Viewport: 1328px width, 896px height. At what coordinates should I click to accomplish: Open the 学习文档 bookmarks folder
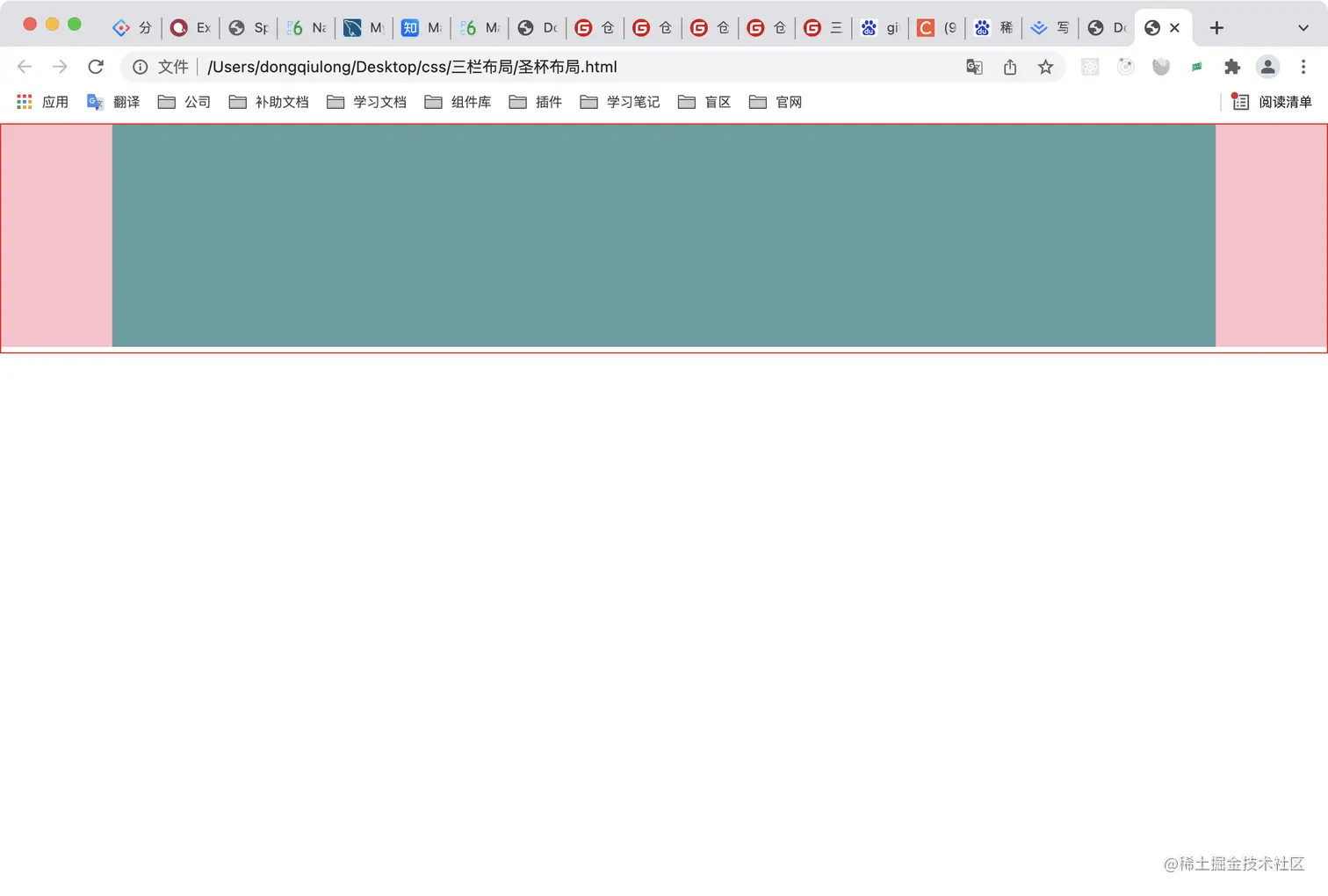click(366, 102)
